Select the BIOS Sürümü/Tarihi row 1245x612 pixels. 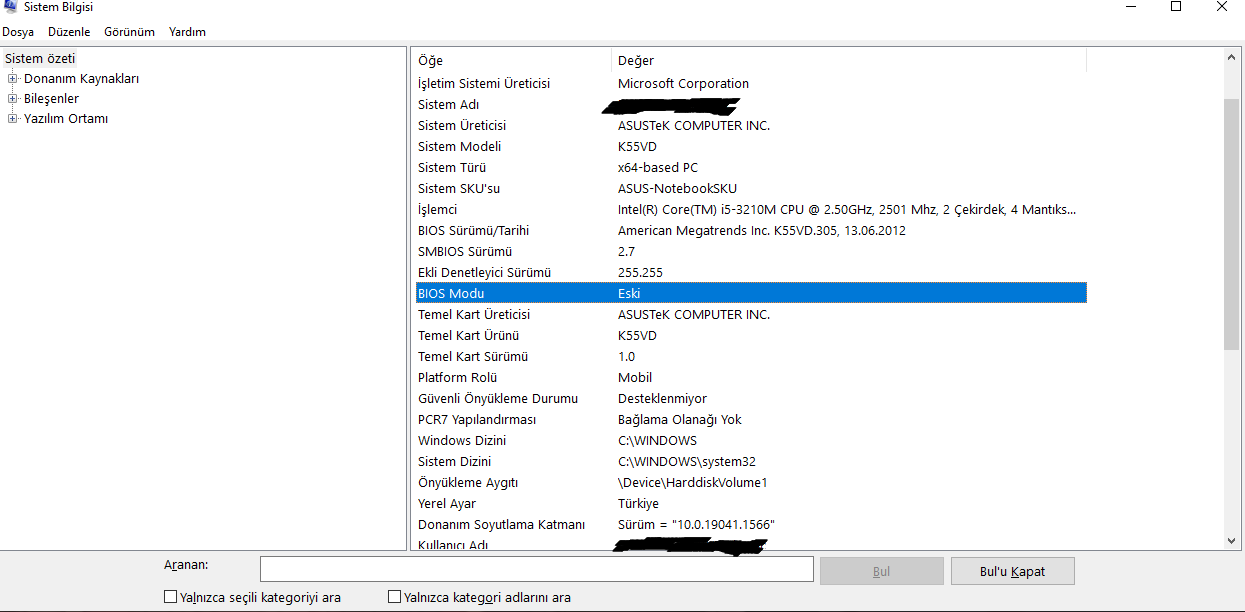pyautogui.click(x=751, y=230)
